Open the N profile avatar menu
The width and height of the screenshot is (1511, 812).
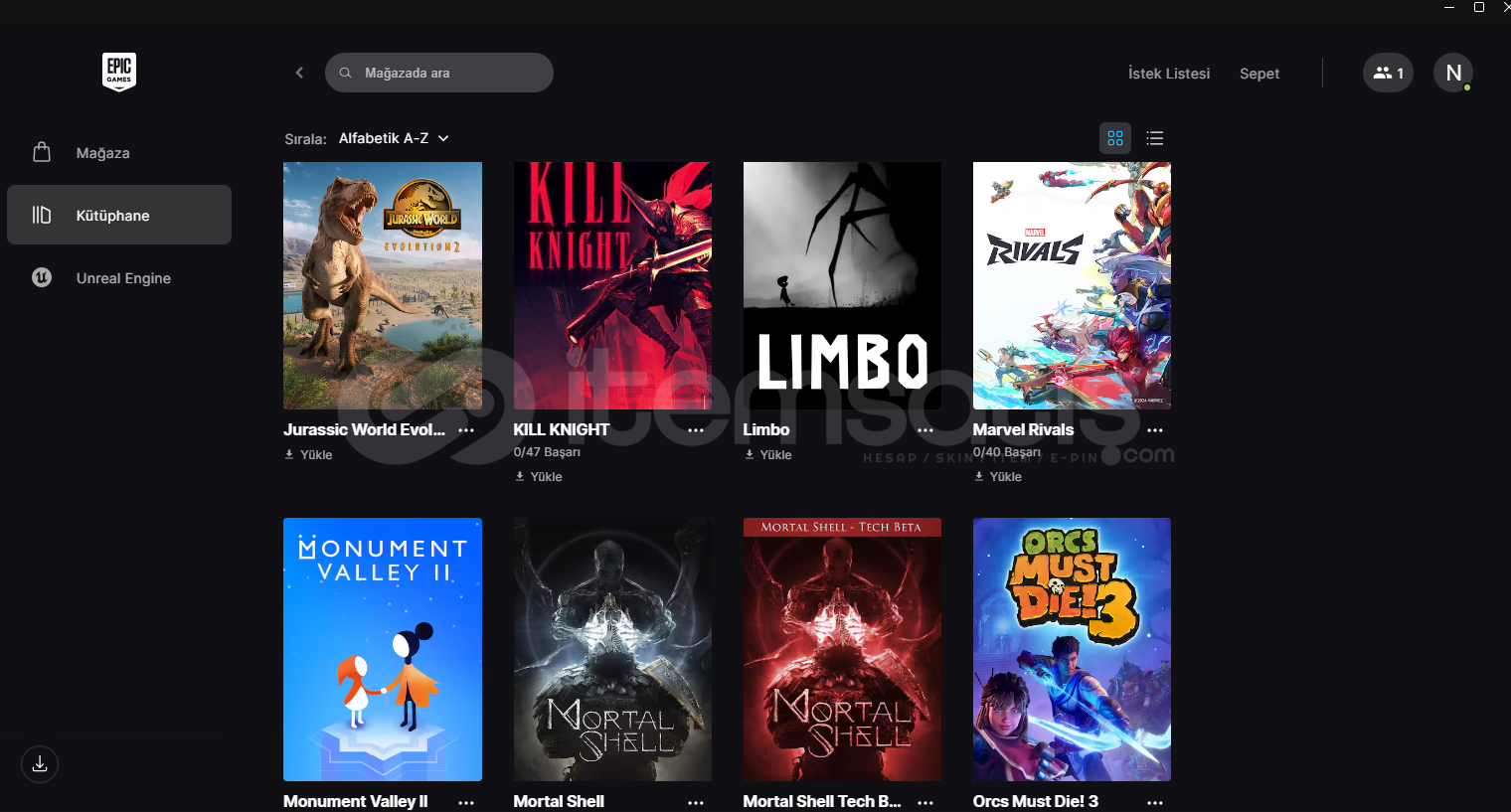1453,73
